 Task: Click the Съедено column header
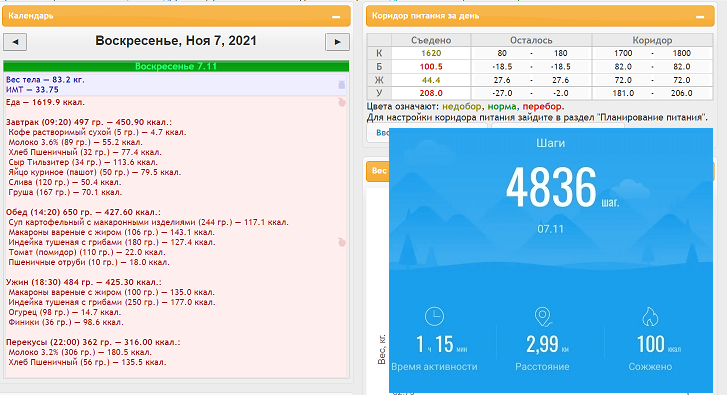coord(431,40)
